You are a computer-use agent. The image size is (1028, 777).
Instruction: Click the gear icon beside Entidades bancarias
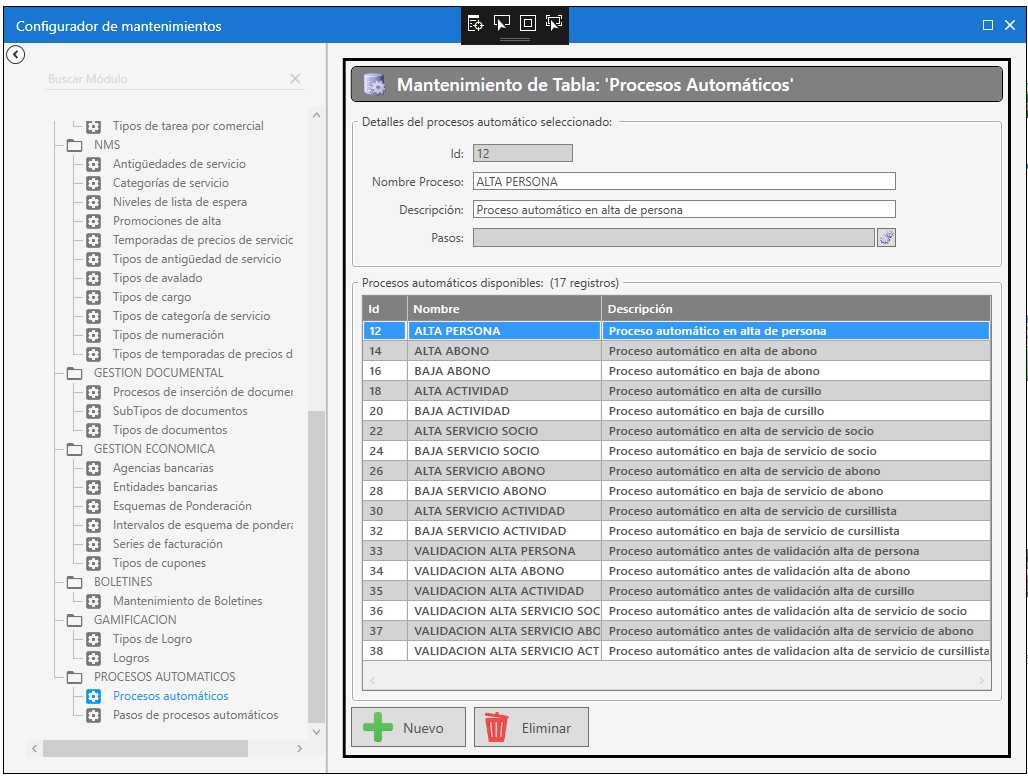click(94, 487)
